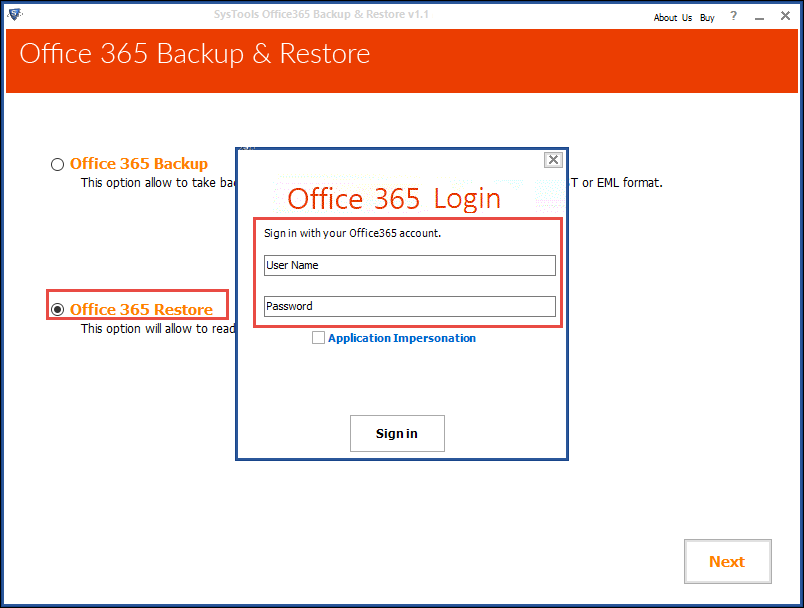
Task: Click the 'Office 365 Restore' orange label
Action: tap(142, 310)
